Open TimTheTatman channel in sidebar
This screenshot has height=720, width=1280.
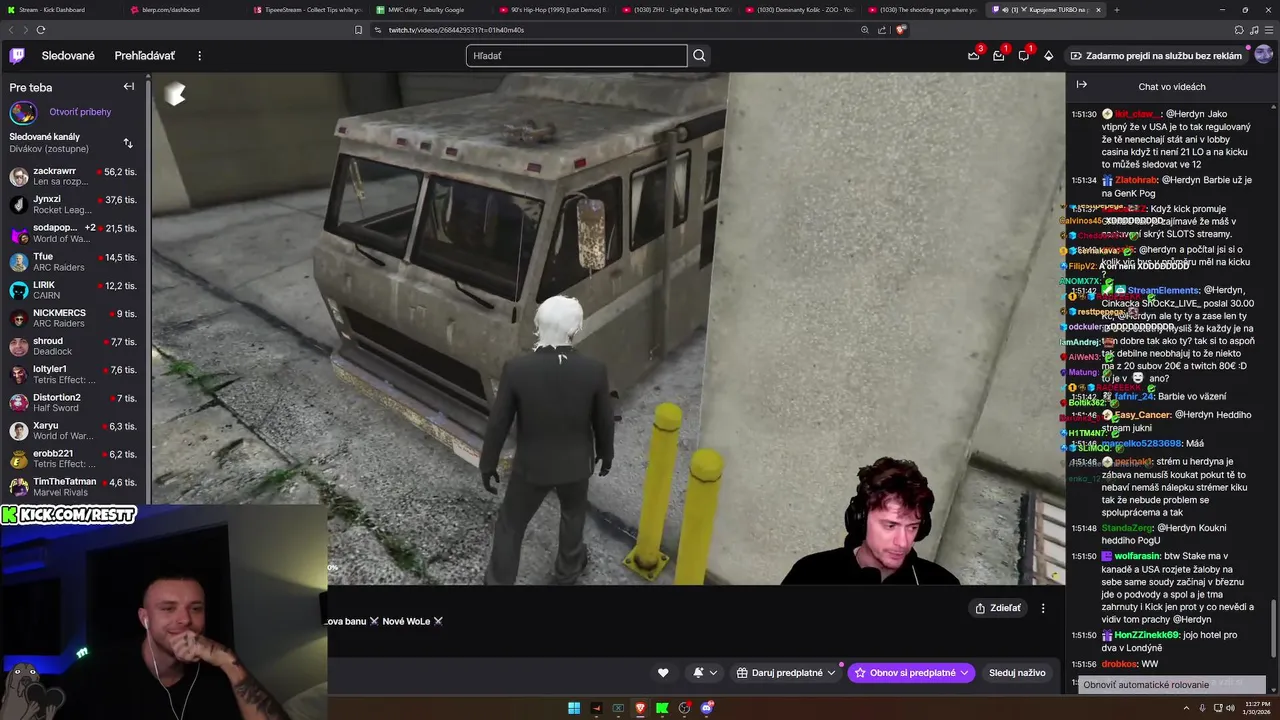click(x=73, y=487)
